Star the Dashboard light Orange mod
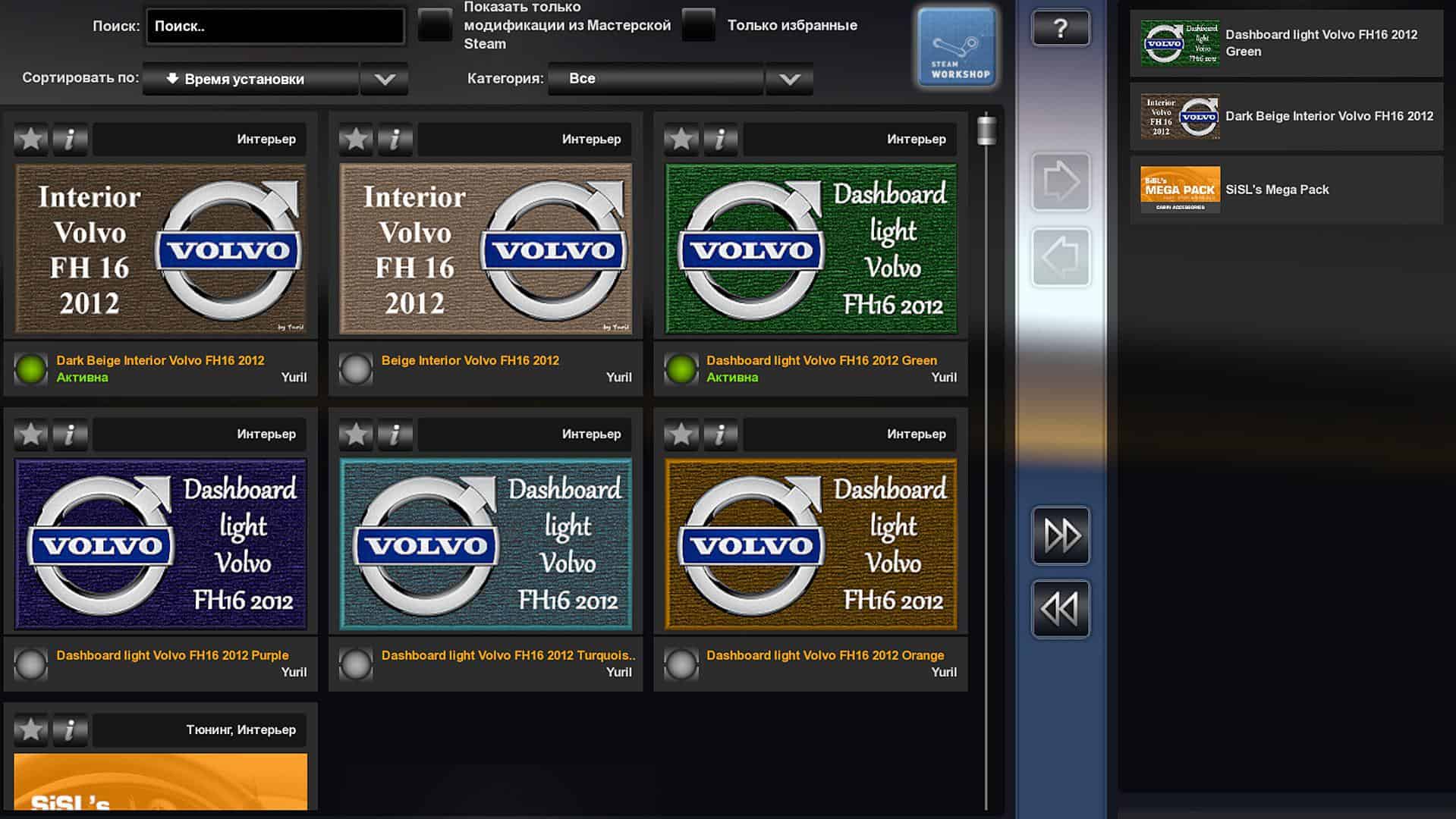This screenshot has height=819, width=1456. coord(681,435)
